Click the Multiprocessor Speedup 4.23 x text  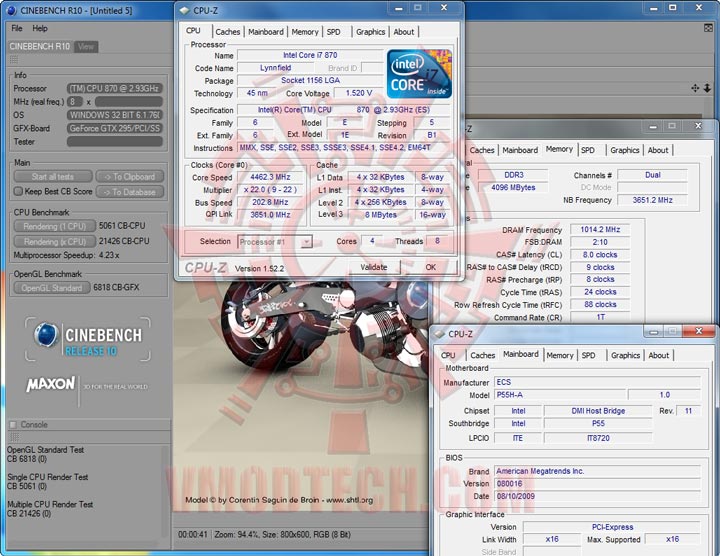67,255
